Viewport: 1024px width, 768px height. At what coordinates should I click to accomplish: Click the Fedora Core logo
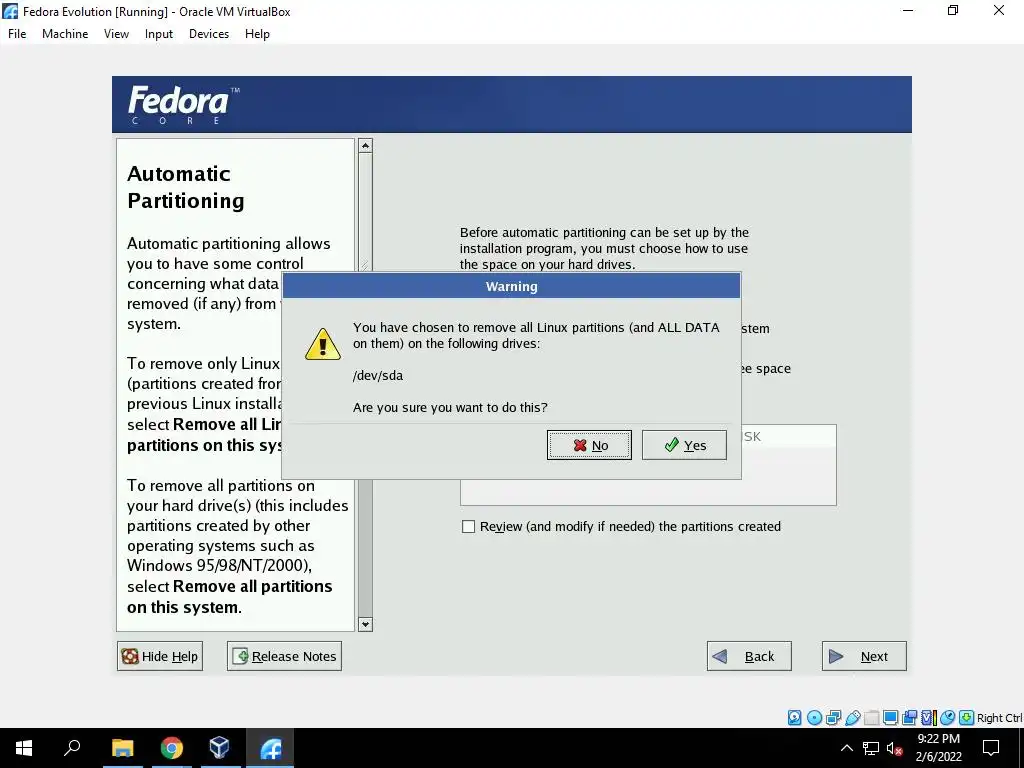pos(184,104)
